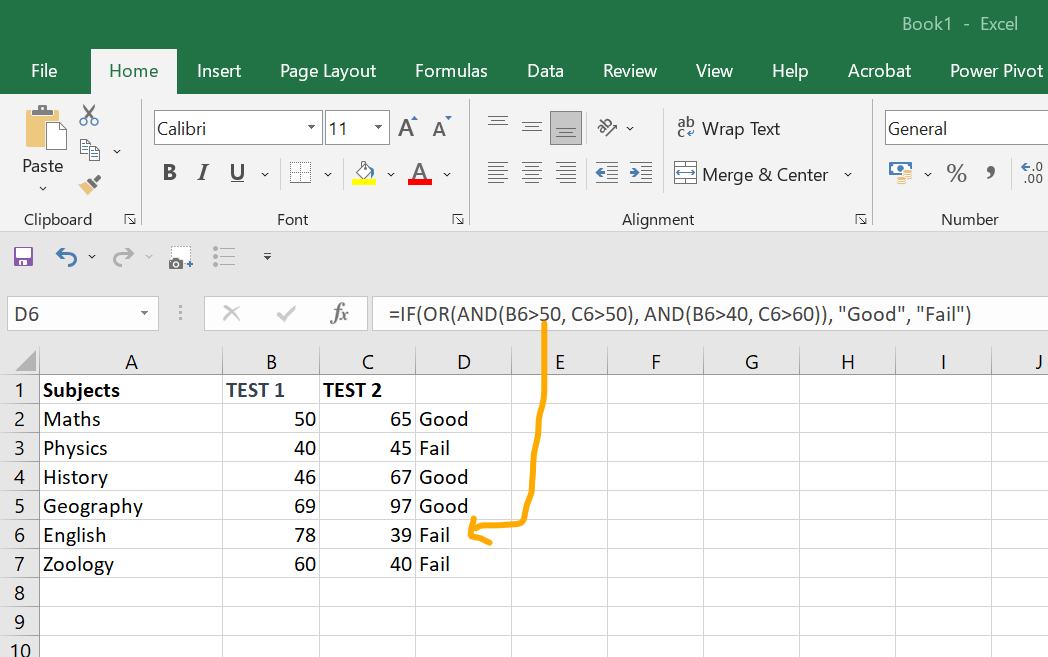Open the Power Pivot tab
The width and height of the screenshot is (1048, 657).
tap(996, 71)
